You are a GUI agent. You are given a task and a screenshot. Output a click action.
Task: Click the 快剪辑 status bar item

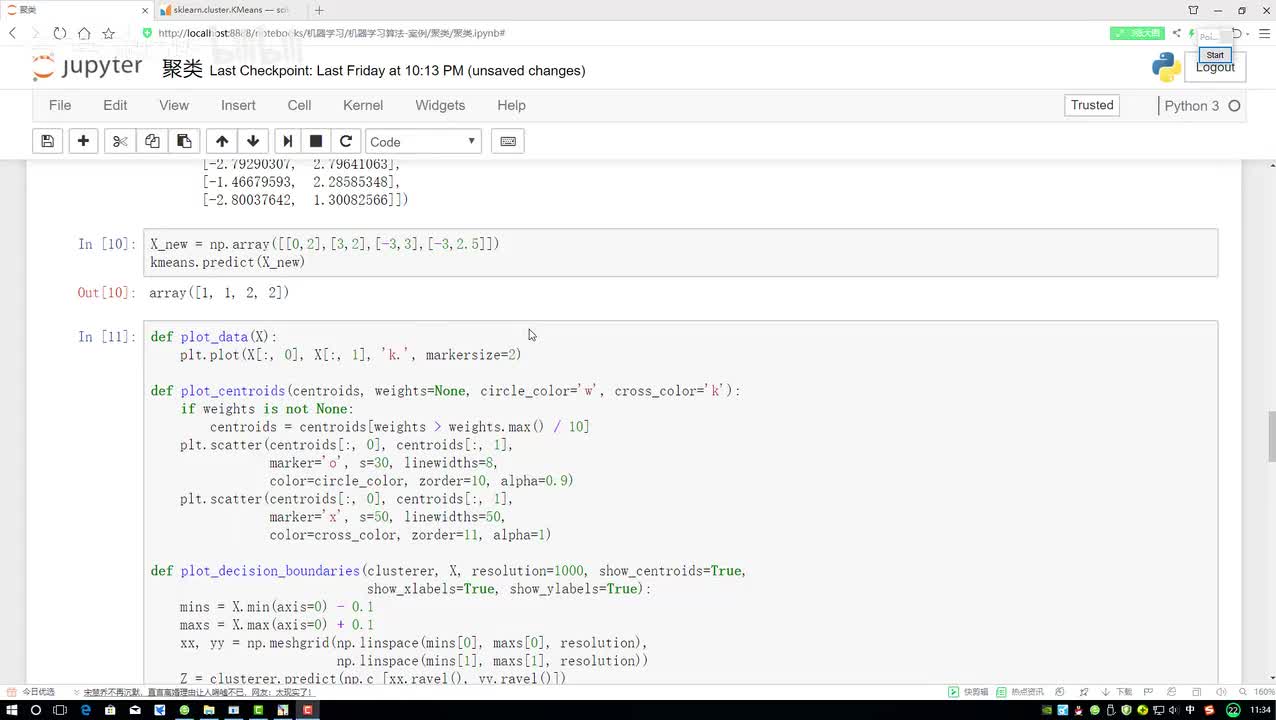tap(968, 692)
